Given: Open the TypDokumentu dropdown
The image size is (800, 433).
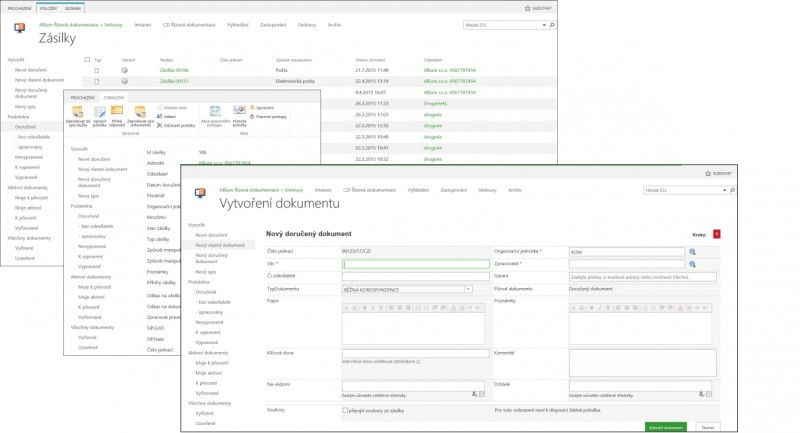Looking at the screenshot, I should 468,288.
